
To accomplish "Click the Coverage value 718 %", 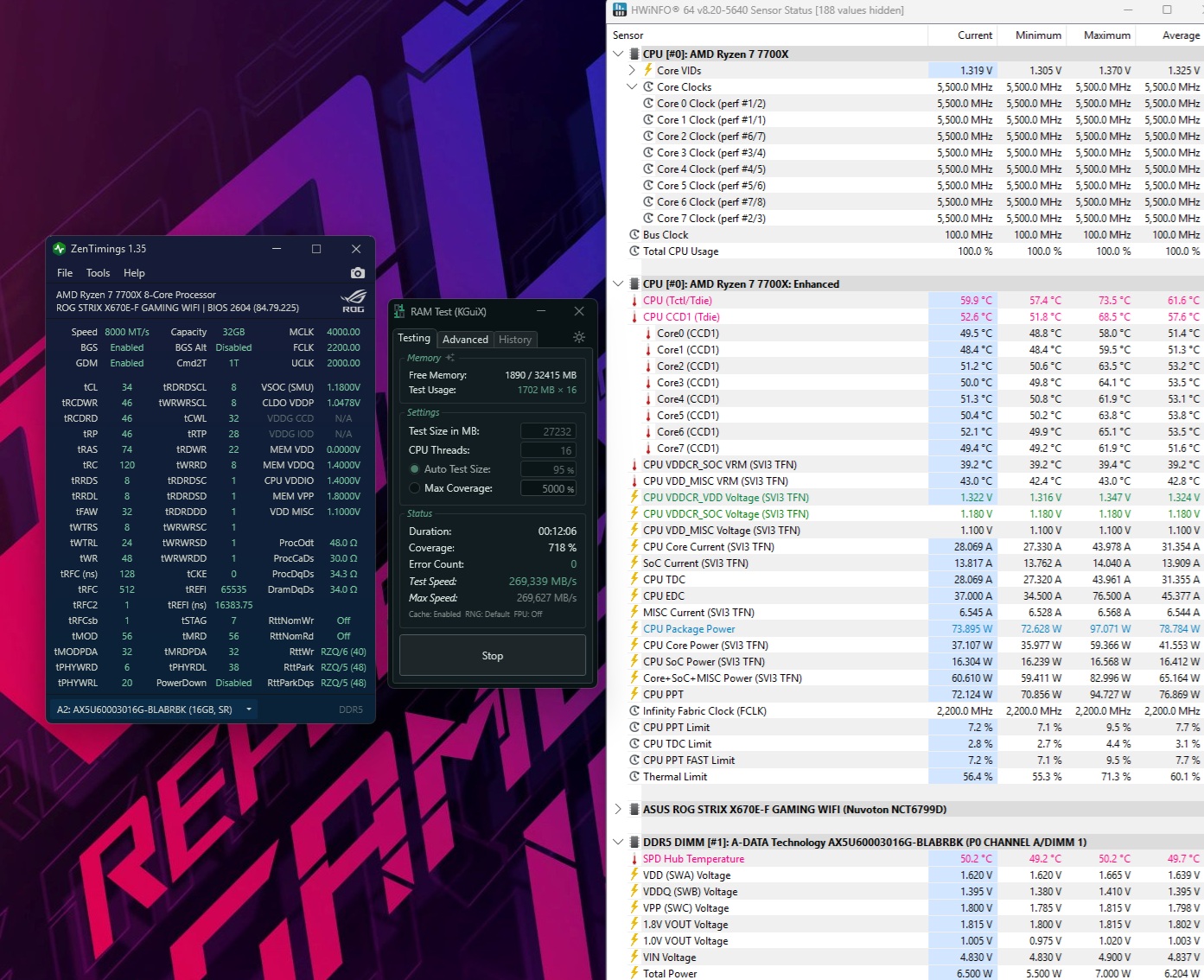I will 562,548.
